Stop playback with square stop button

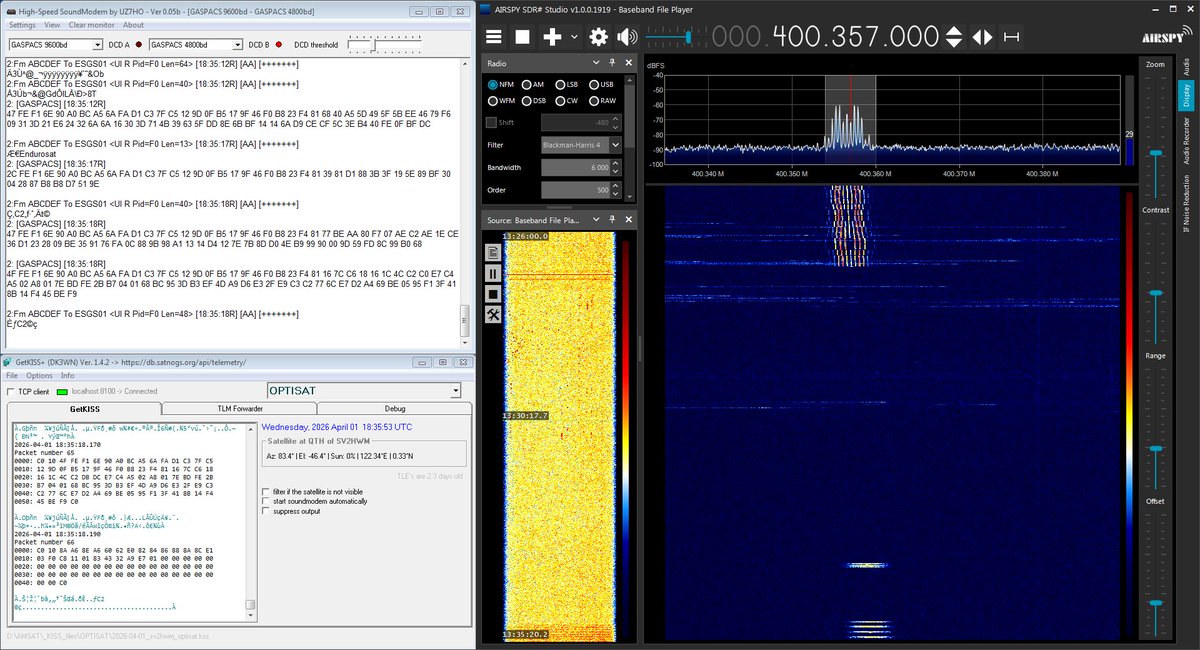522,37
